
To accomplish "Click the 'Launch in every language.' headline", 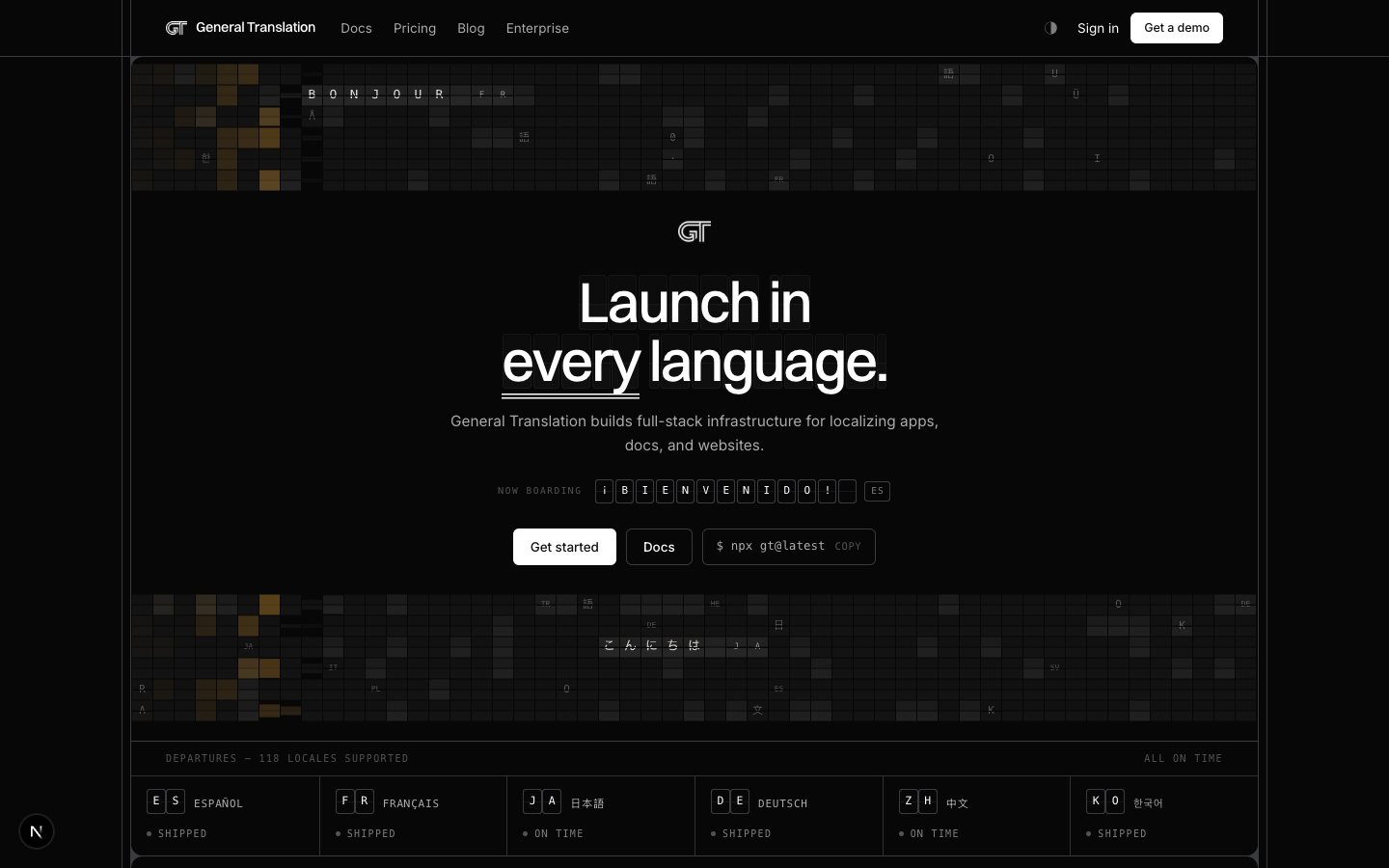I will [x=694, y=333].
